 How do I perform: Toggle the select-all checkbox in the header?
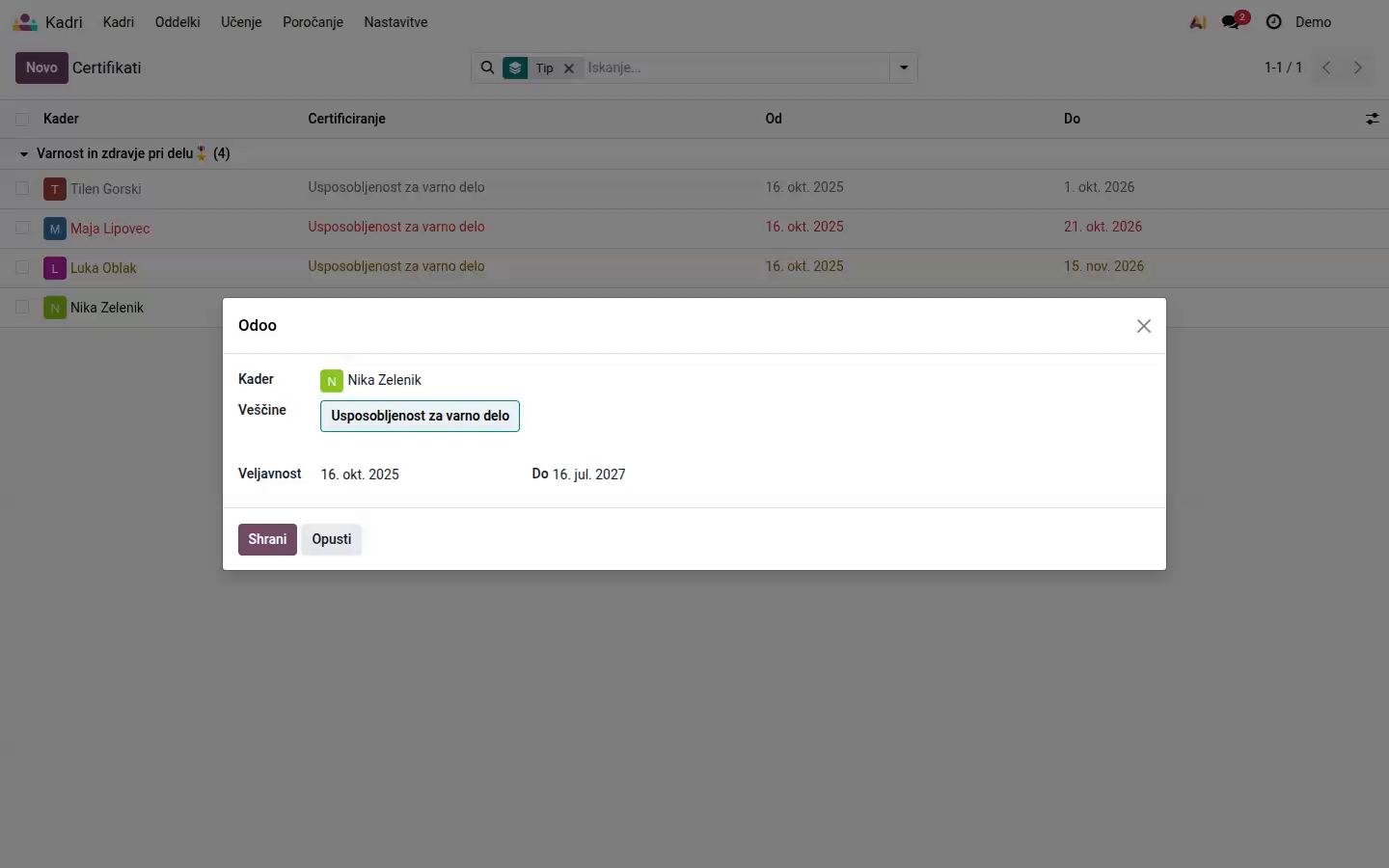tap(22, 119)
